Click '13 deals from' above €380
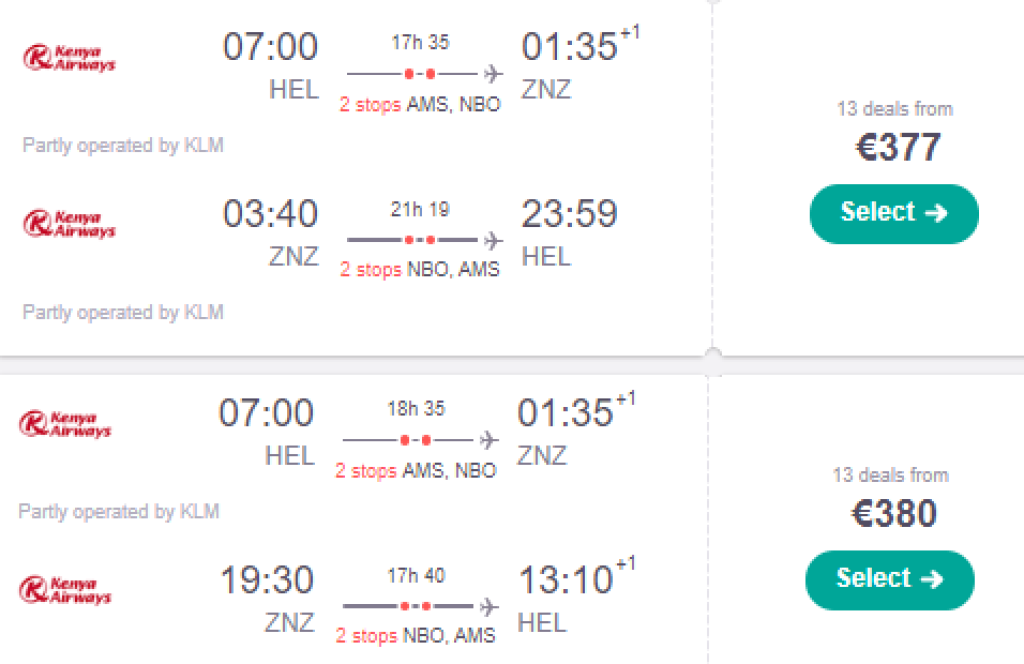 pyautogui.click(x=890, y=475)
